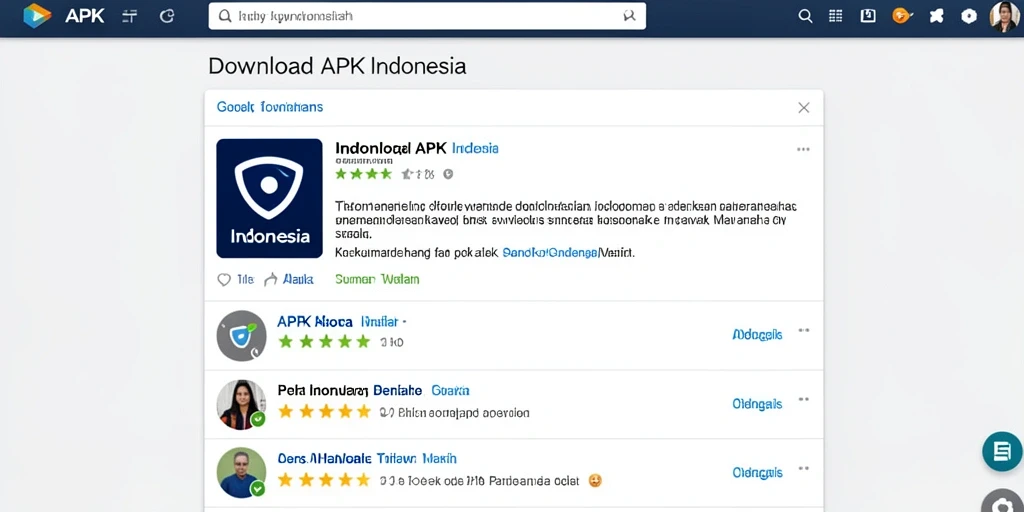
Task: Close the panel with the X icon
Action: tap(804, 108)
